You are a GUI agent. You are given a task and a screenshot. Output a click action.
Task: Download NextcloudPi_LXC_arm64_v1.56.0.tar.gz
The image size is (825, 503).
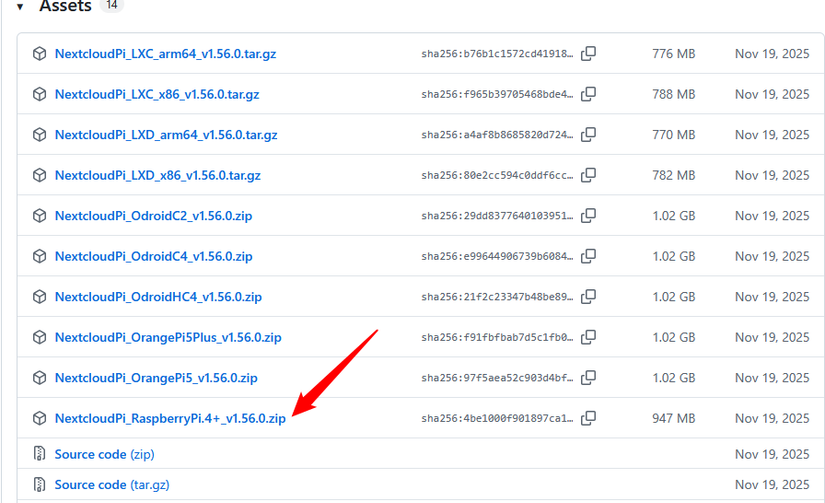coord(165,54)
